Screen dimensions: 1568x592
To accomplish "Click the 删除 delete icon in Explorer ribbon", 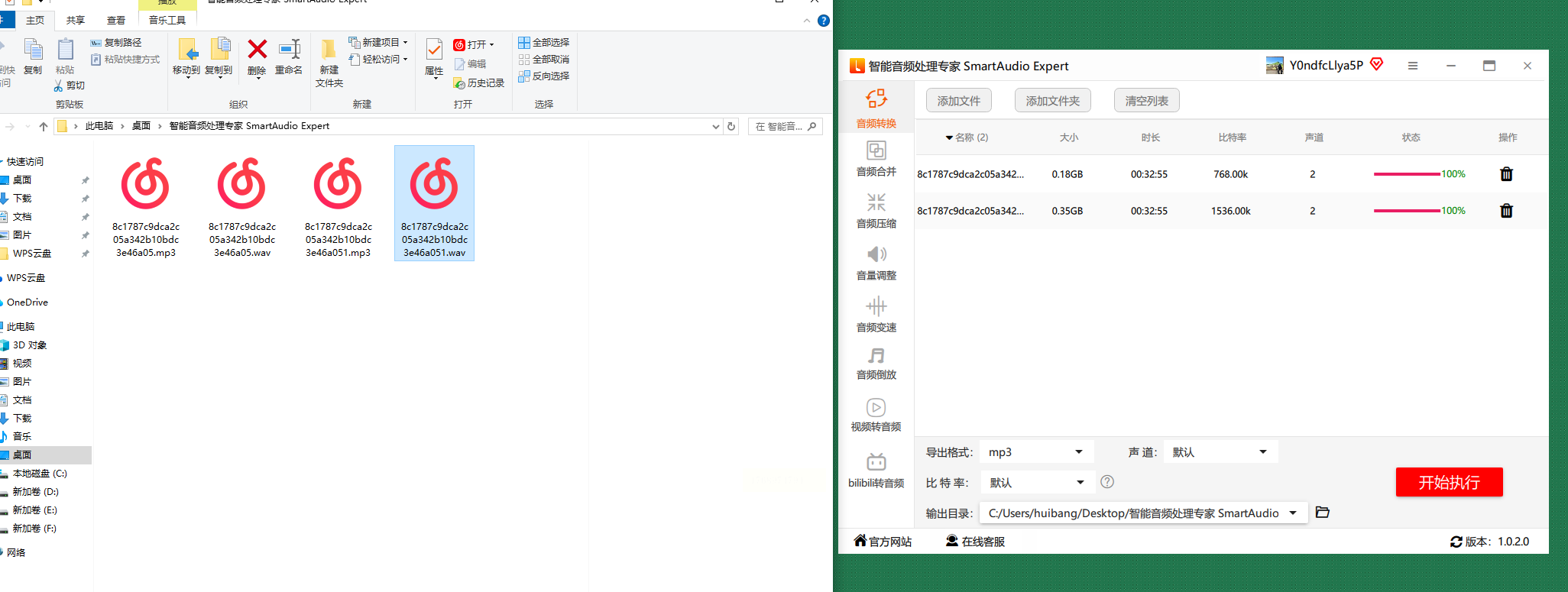I will 258,57.
